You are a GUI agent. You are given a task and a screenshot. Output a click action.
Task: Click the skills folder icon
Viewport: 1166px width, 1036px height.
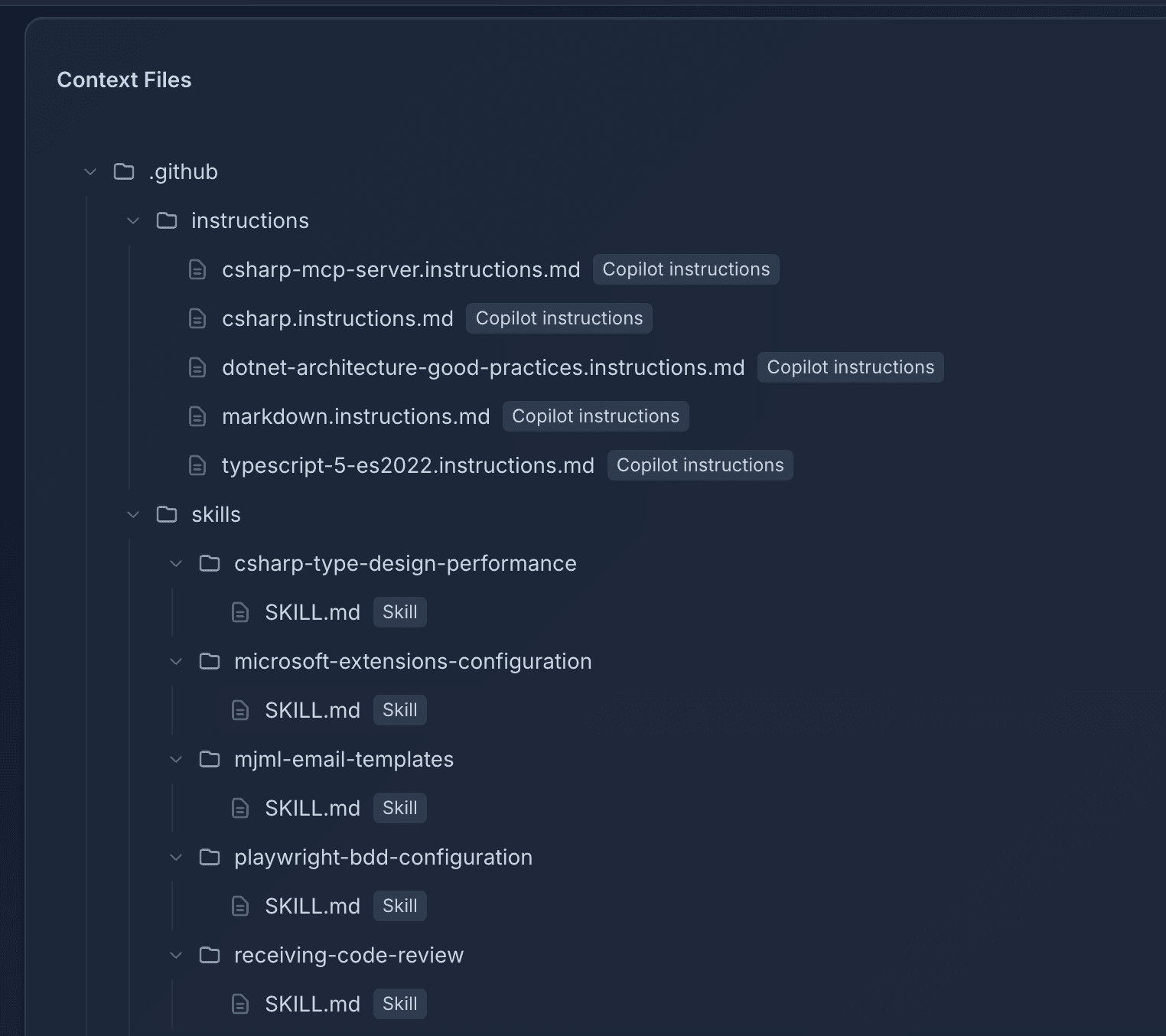coord(166,514)
